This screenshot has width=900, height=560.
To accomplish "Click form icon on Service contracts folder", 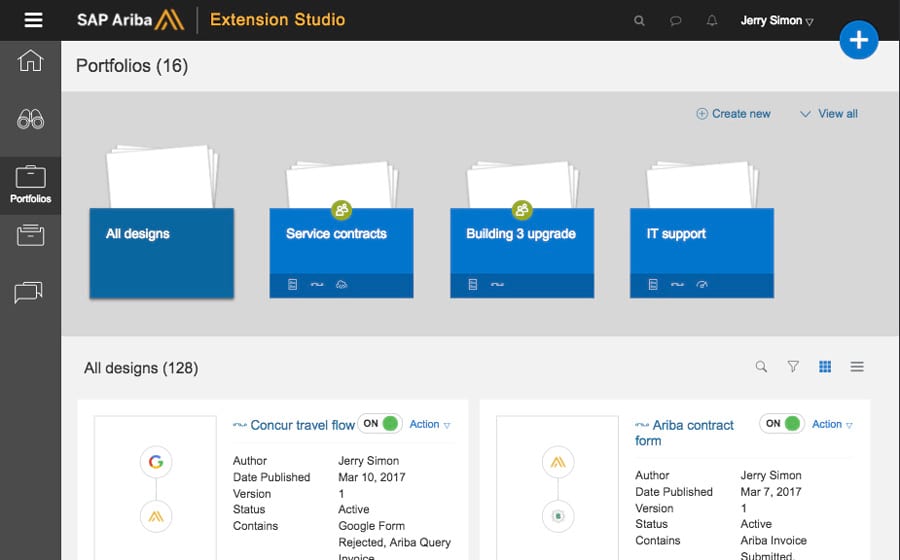I will (x=293, y=284).
